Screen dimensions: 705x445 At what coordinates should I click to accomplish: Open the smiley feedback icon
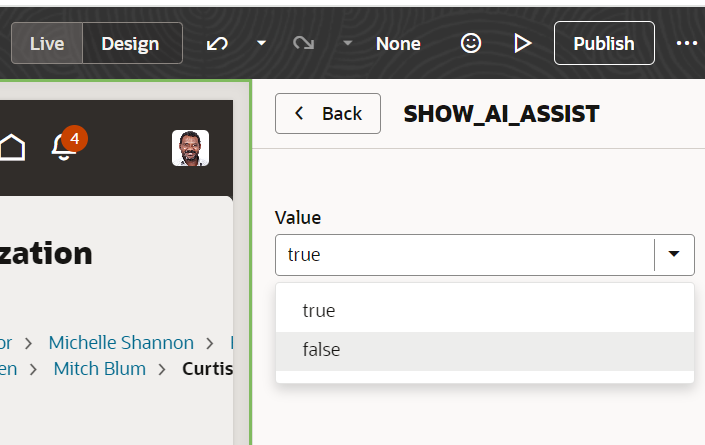[x=470, y=43]
